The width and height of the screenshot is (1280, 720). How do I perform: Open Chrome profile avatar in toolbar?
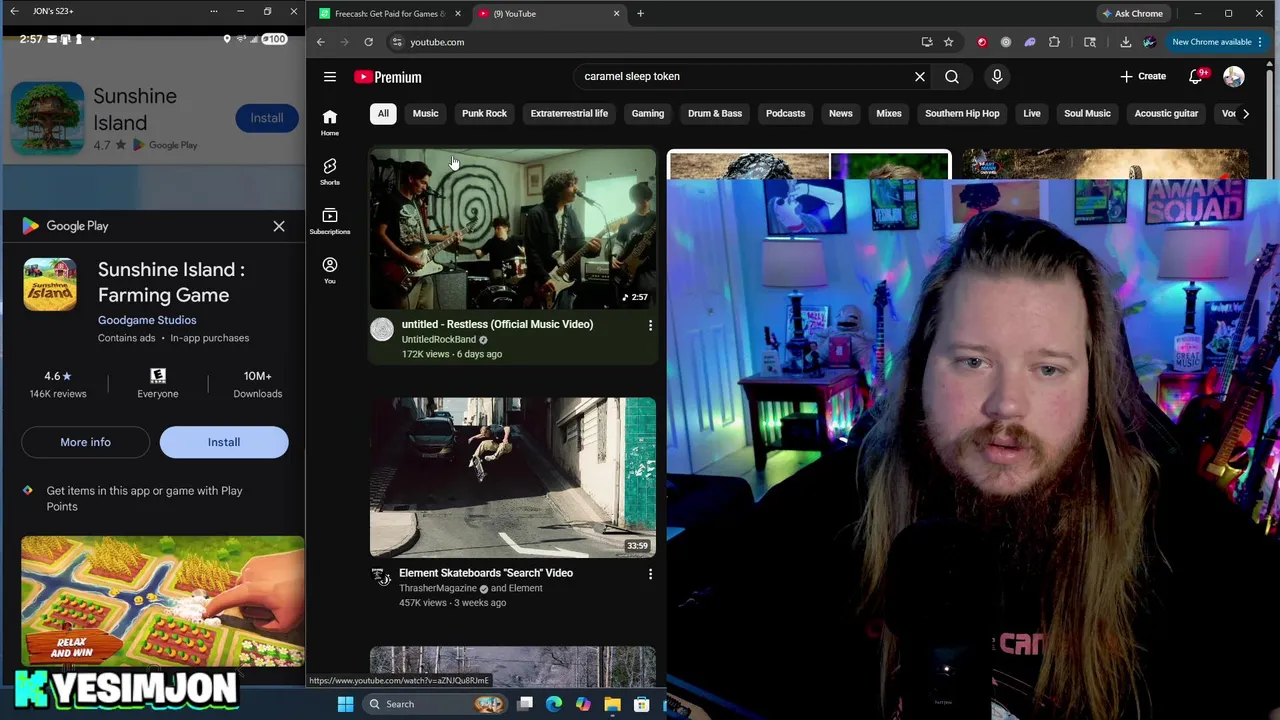click(x=1149, y=42)
